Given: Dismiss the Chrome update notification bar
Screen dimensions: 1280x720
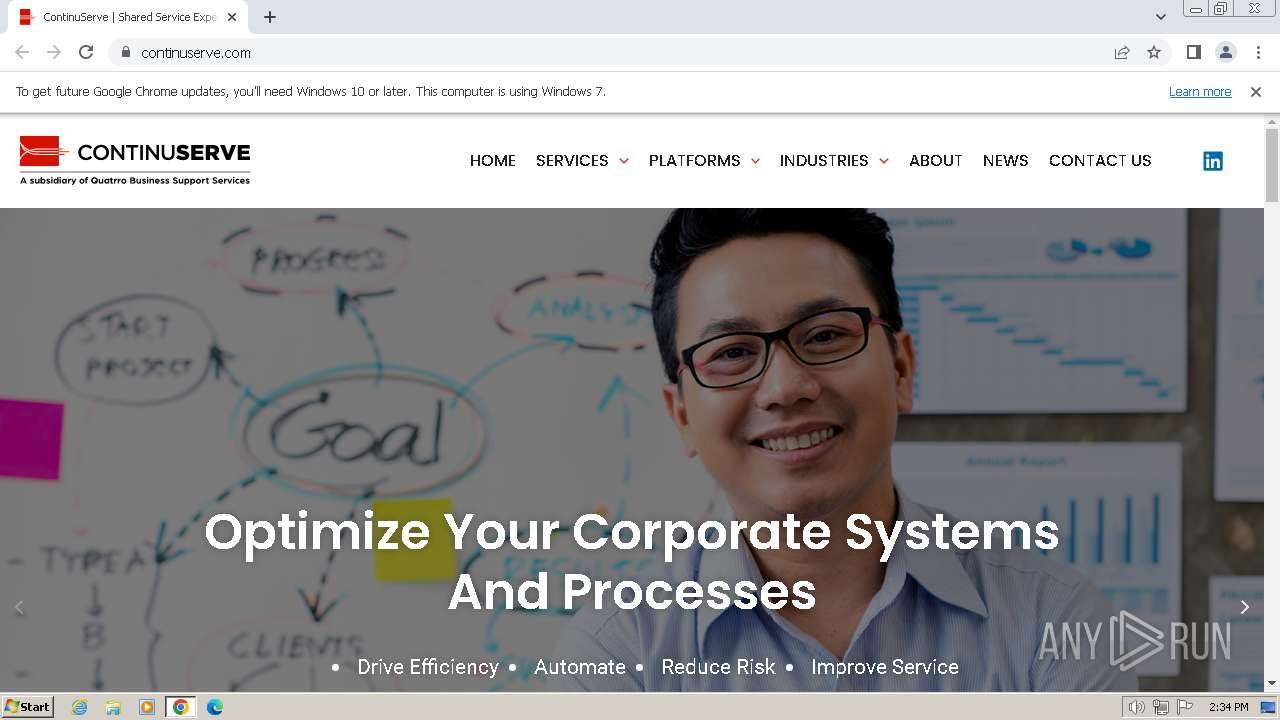Looking at the screenshot, I should (x=1256, y=91).
